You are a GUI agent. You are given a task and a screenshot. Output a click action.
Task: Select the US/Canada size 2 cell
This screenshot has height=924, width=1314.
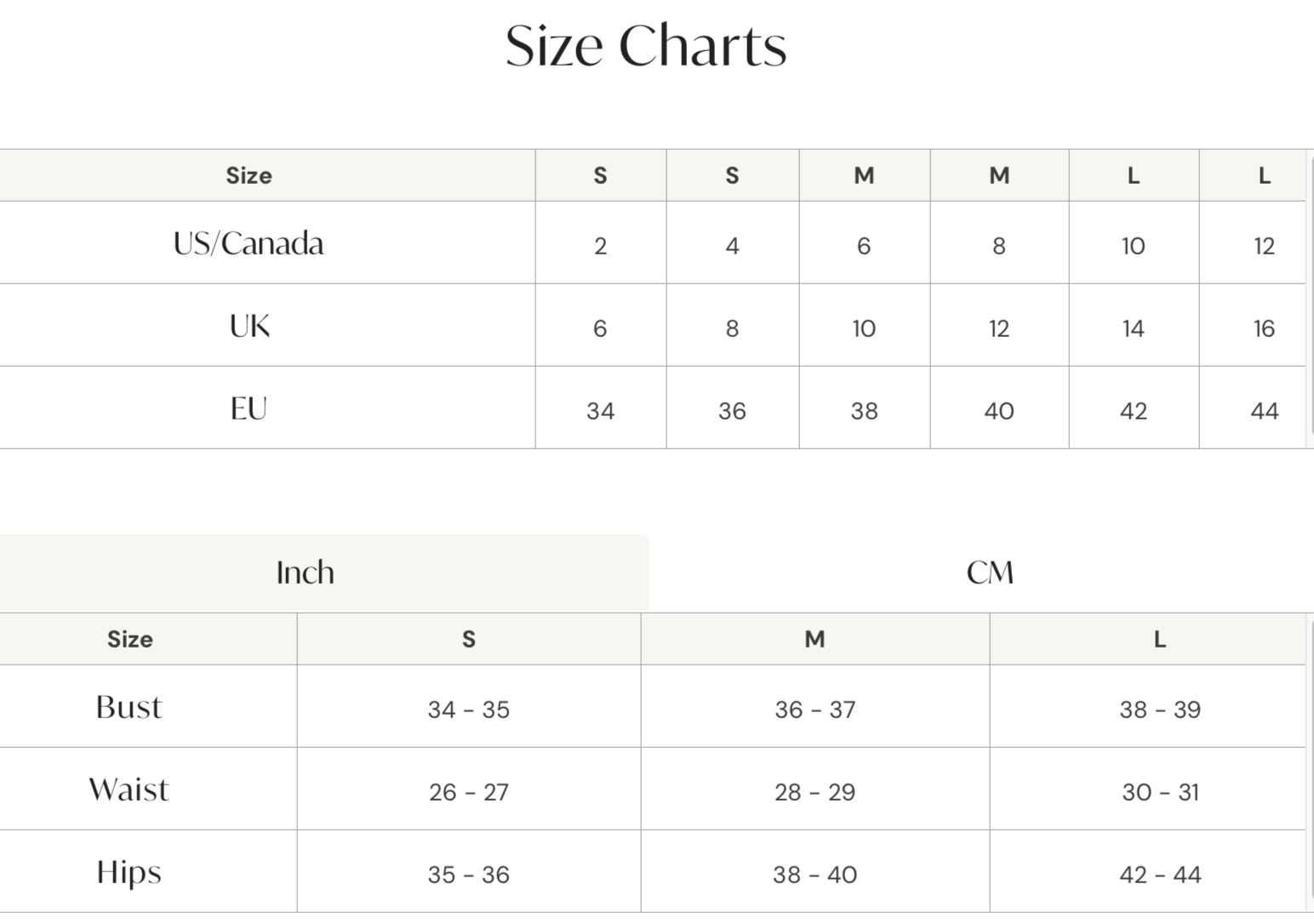coord(600,246)
